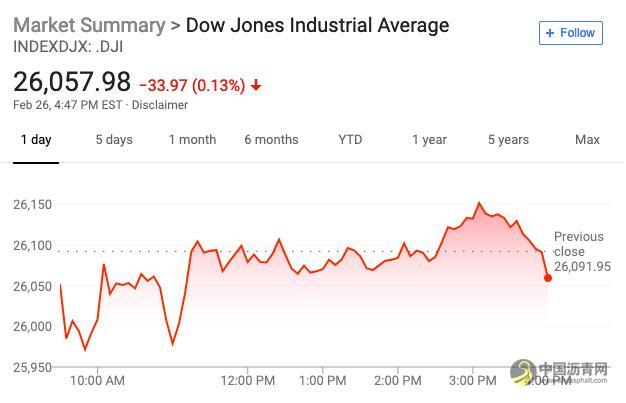Open the Disclaimer link
626x403 pixels.
[x=159, y=104]
